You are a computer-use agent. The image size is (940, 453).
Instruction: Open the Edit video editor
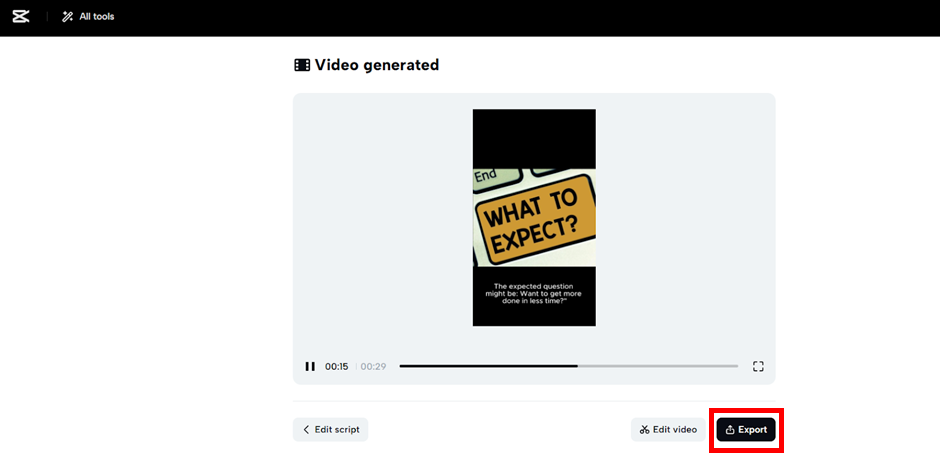674,430
